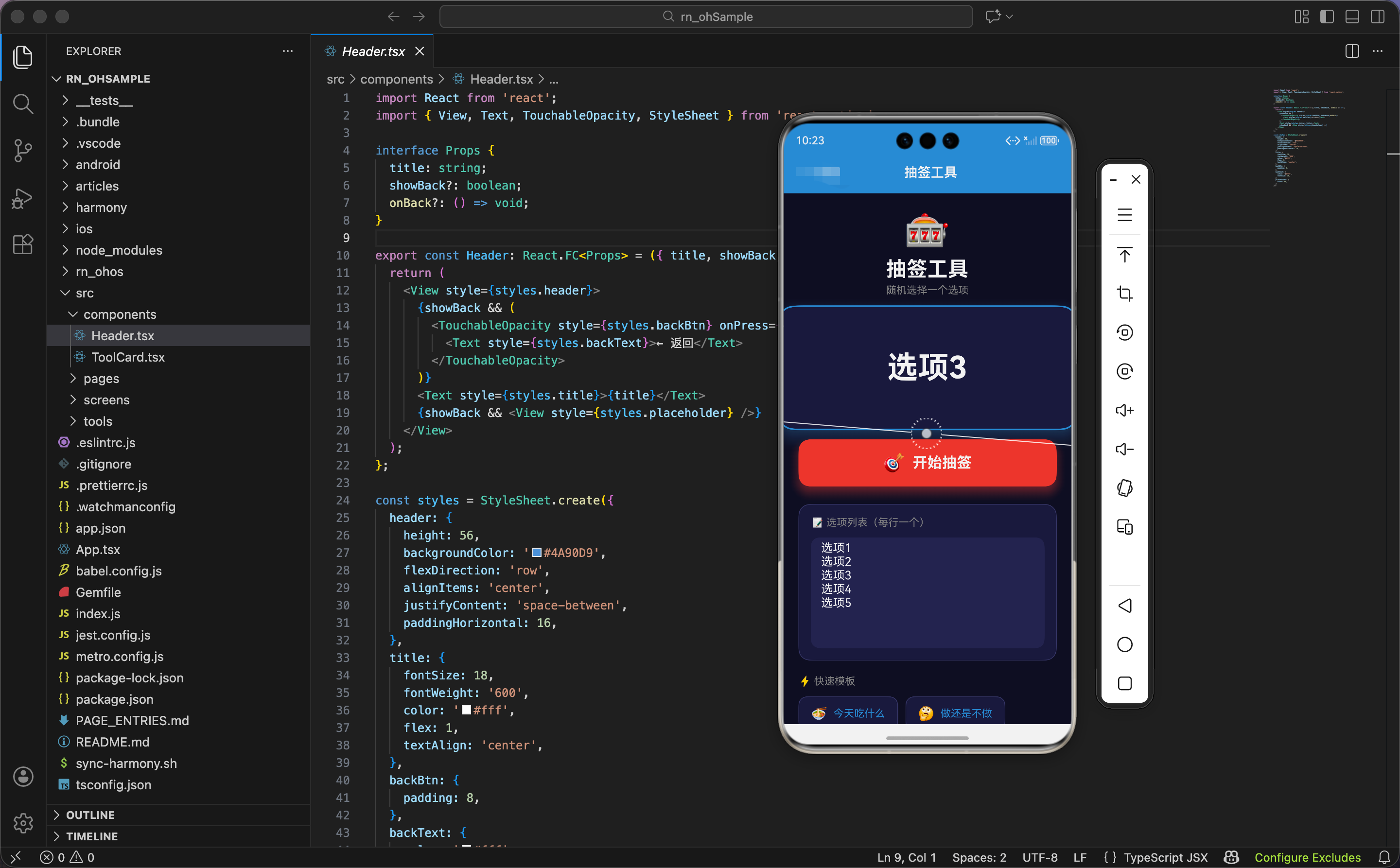
Task: Open the Run and Debug view
Action: click(x=23, y=198)
